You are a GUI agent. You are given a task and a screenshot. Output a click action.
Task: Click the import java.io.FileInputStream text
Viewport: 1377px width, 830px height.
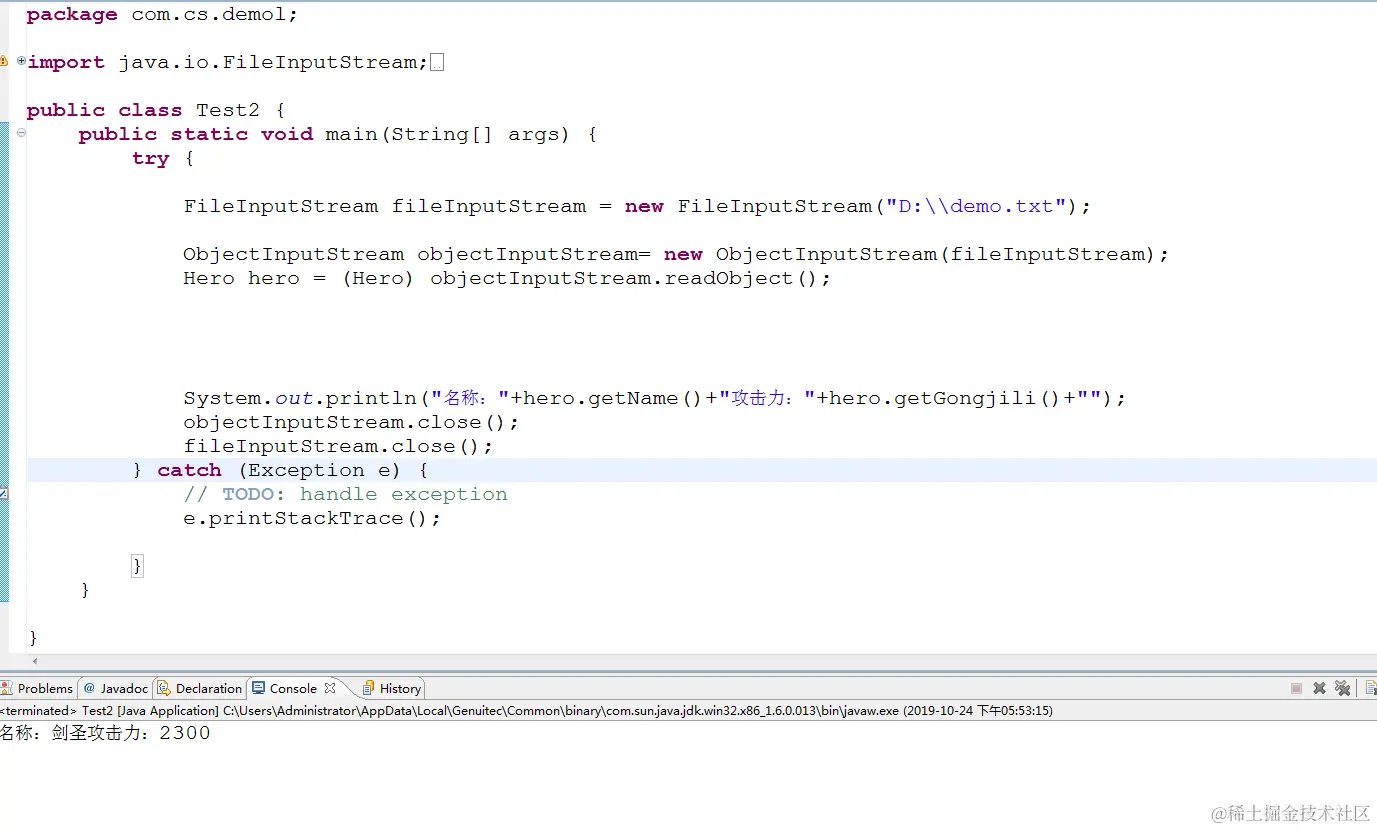228,62
